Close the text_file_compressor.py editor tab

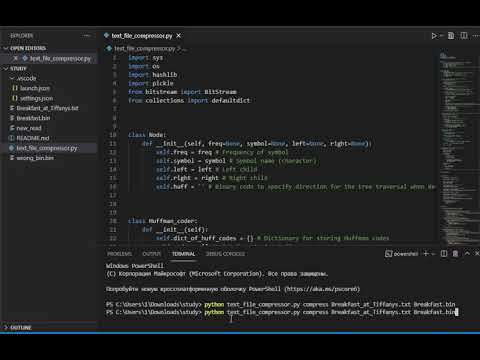click(x=179, y=36)
